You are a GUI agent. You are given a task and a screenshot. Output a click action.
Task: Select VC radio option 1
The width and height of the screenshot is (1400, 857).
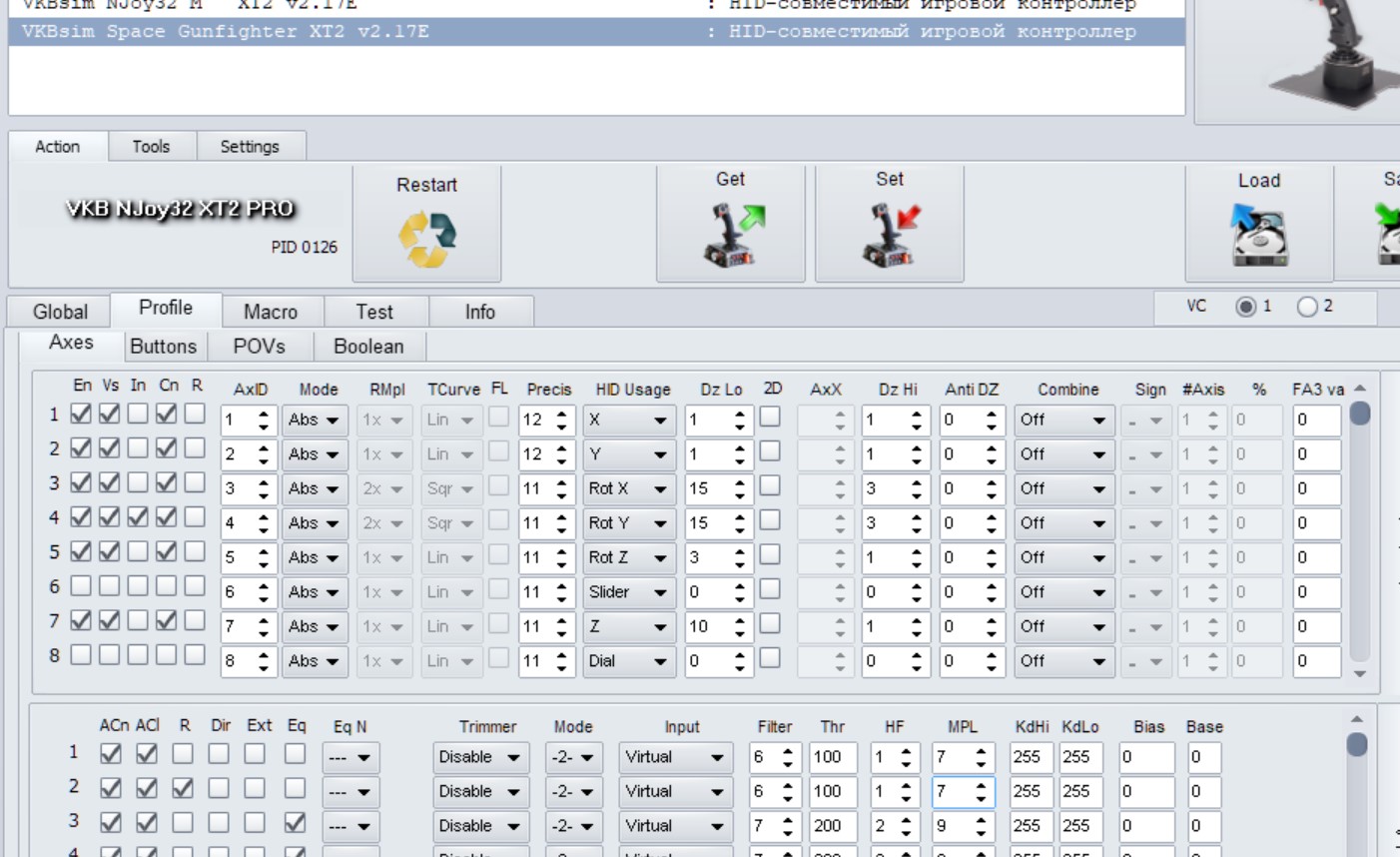(x=1245, y=307)
